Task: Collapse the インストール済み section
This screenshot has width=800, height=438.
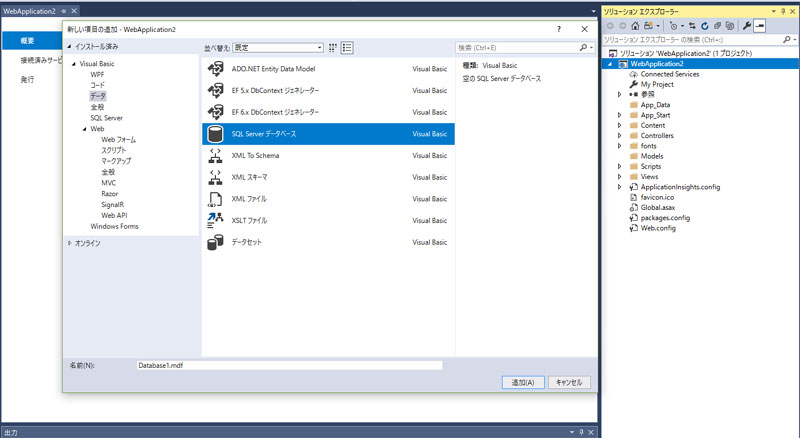Action: pyautogui.click(x=69, y=46)
